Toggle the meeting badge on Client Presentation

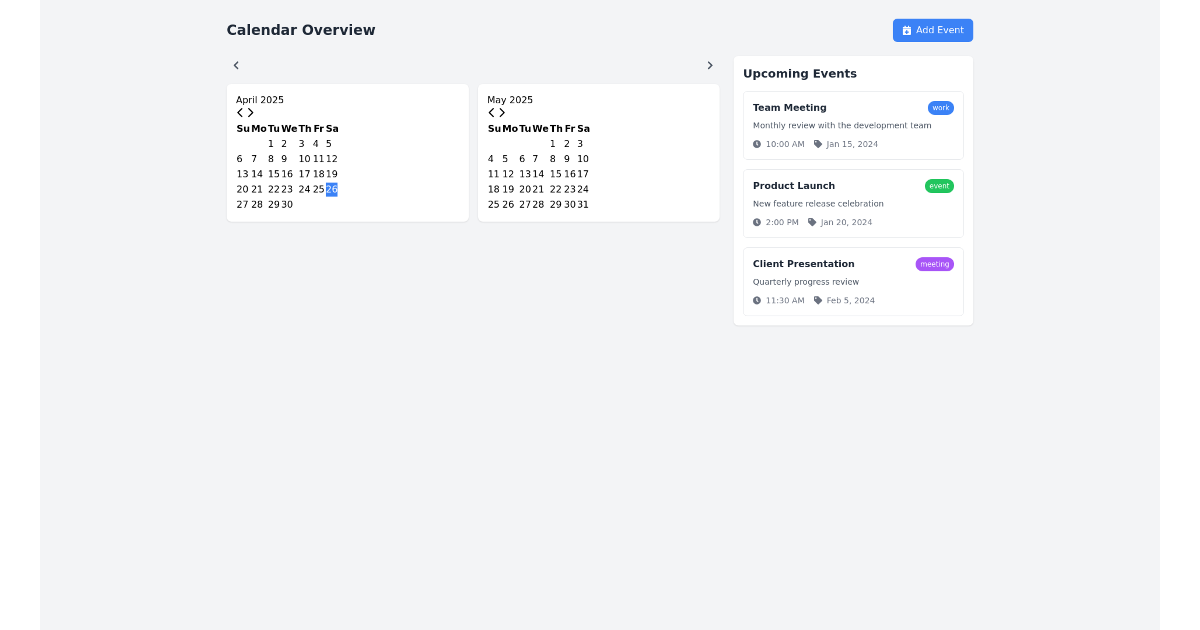(x=934, y=264)
